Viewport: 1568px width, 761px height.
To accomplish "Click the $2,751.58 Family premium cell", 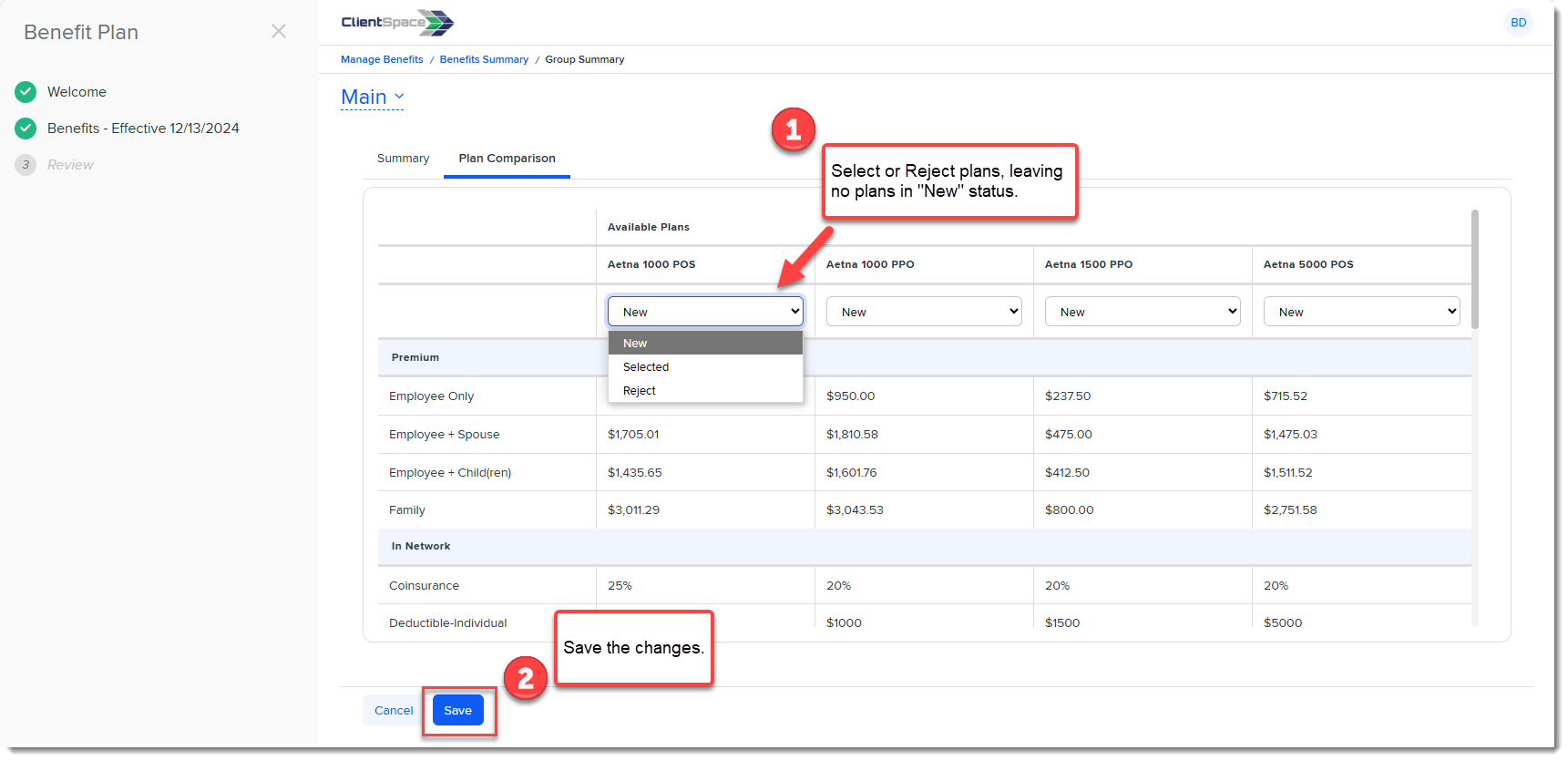I will tap(1290, 510).
